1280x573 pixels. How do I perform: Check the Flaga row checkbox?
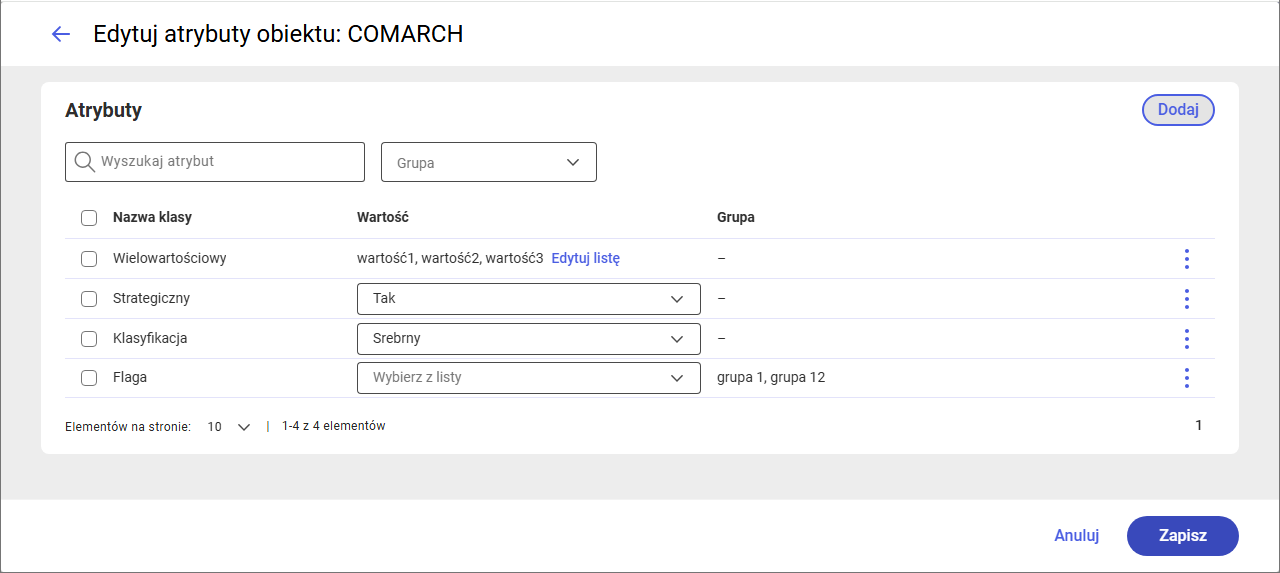tap(89, 378)
